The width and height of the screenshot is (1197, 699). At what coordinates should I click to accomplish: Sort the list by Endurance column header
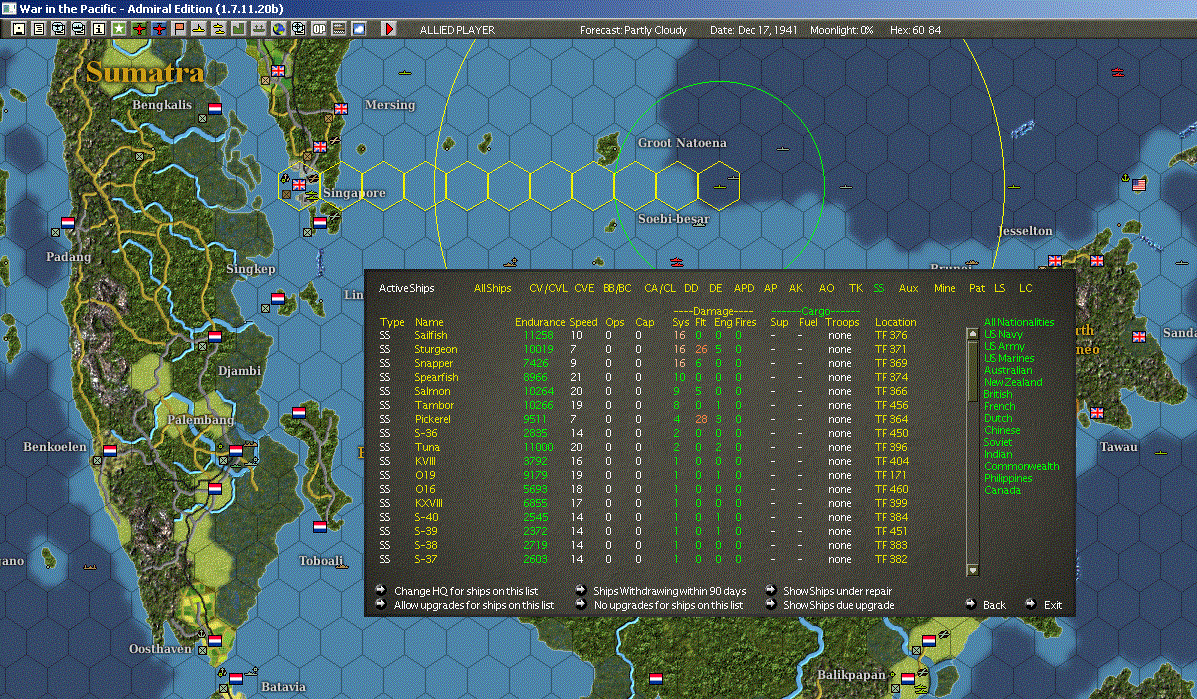540,322
